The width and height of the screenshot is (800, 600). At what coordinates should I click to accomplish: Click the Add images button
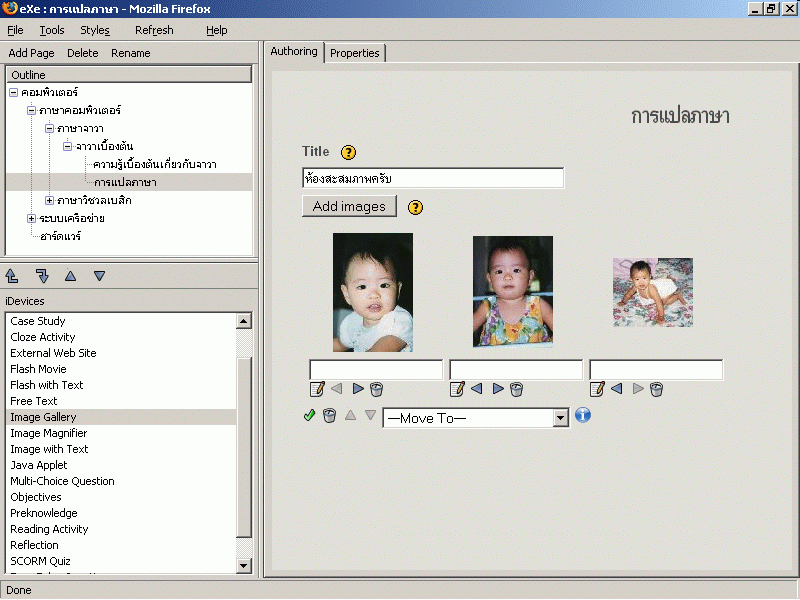(349, 206)
